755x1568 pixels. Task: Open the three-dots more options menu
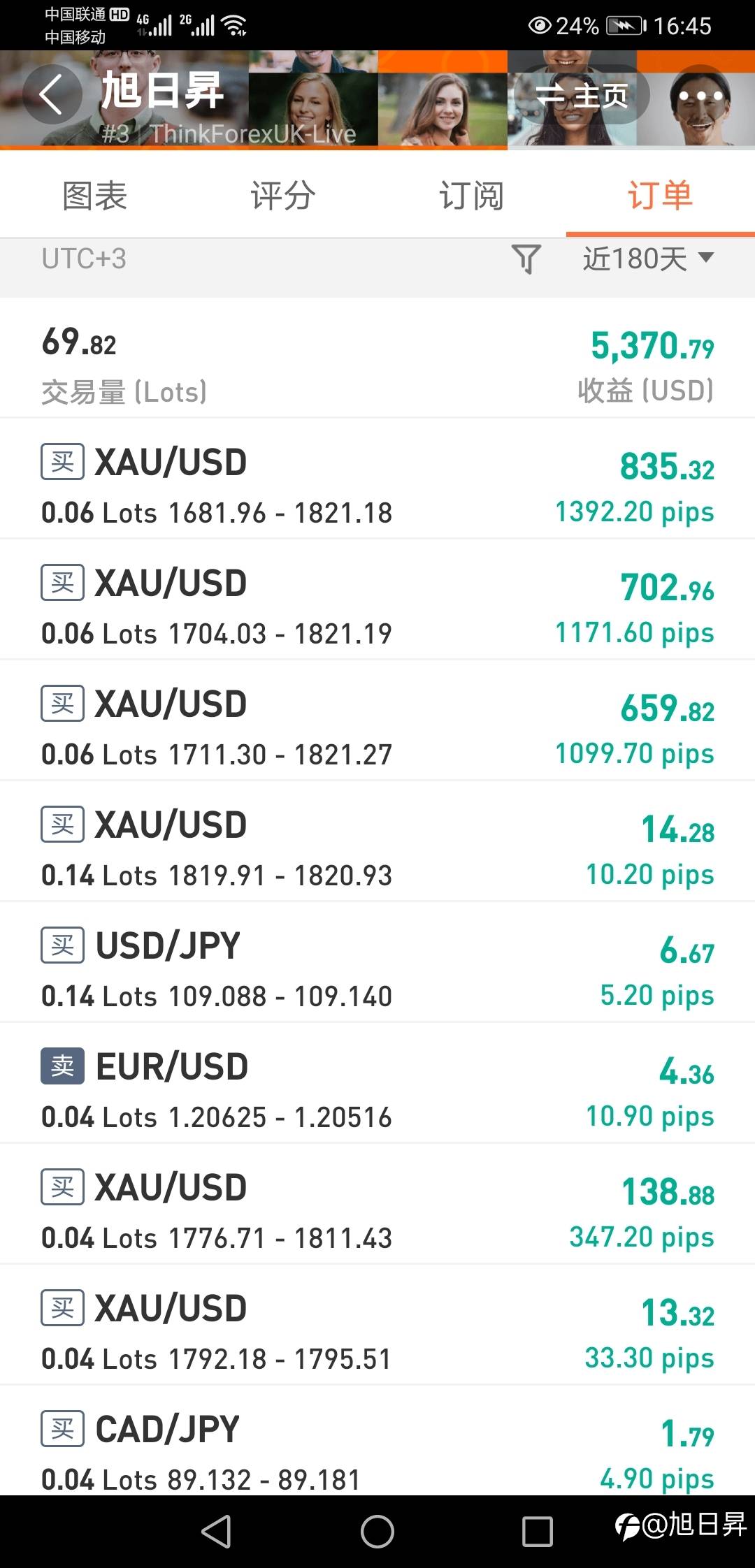(x=700, y=95)
